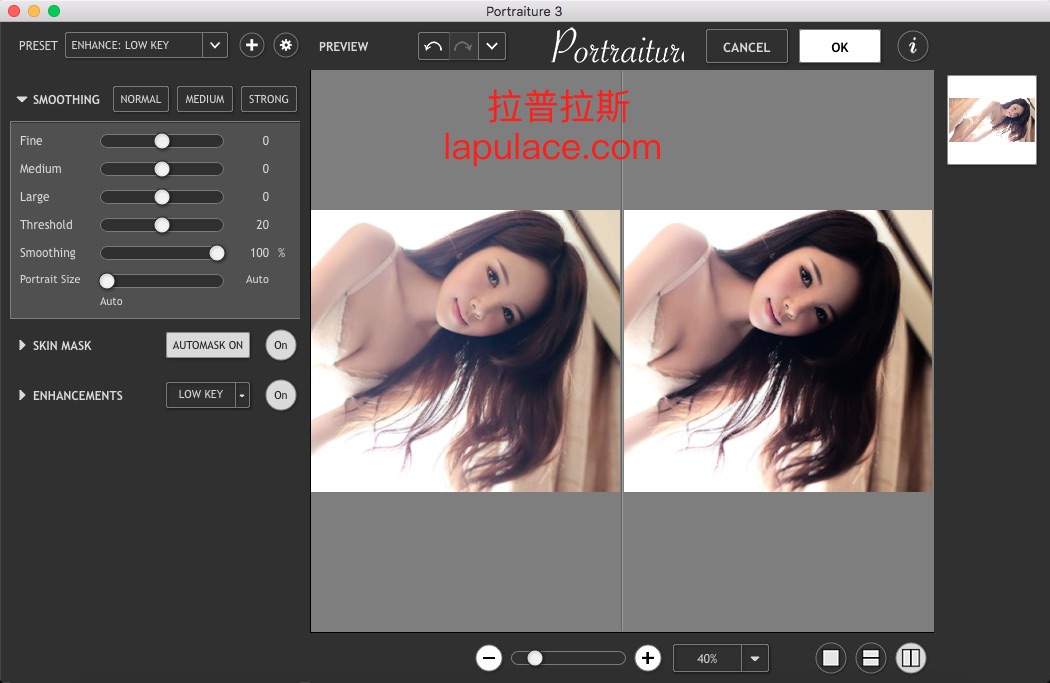The image size is (1050, 683).
Task: Click the Medium slider handle
Action: click(162, 169)
